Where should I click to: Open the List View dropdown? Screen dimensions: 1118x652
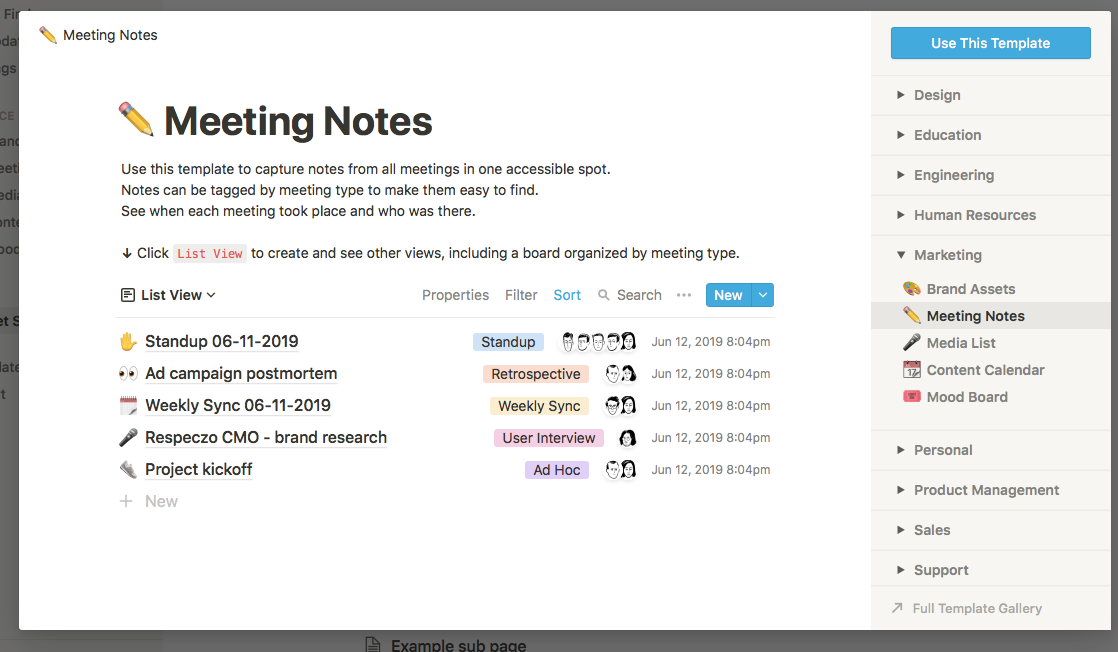click(168, 295)
